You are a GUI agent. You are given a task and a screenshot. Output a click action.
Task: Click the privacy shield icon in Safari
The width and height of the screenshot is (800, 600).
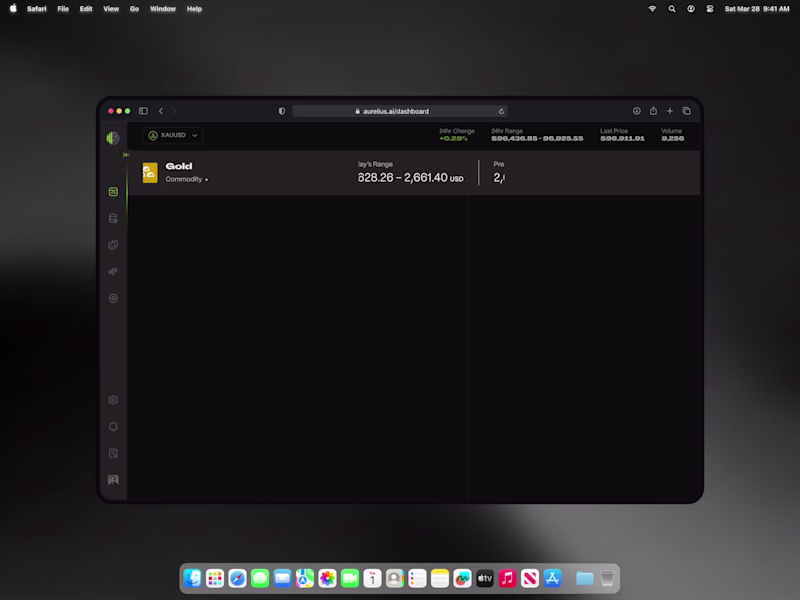click(282, 111)
